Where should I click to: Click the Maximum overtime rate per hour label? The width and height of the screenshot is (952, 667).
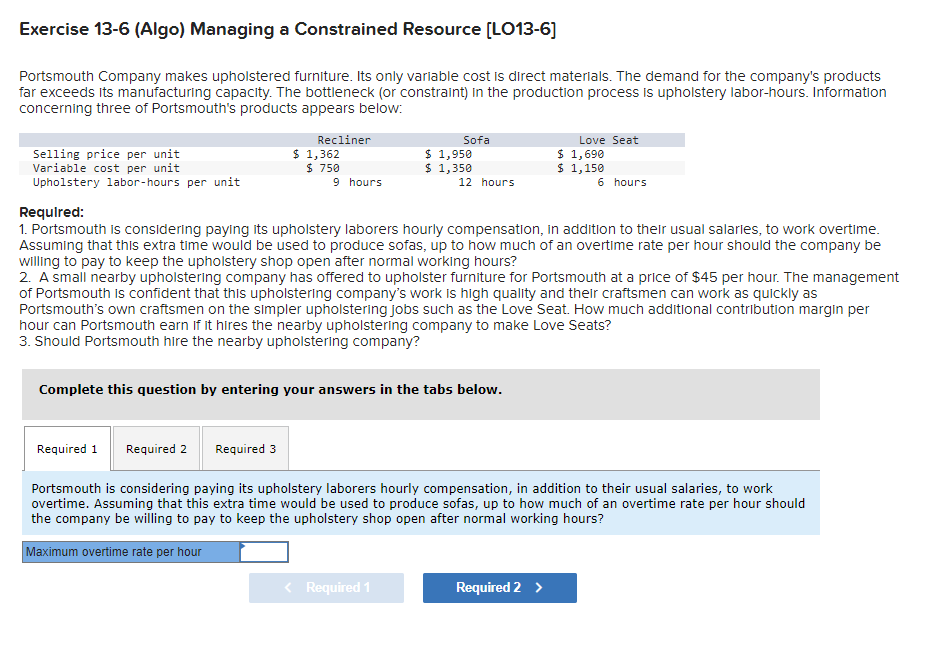coord(114,552)
